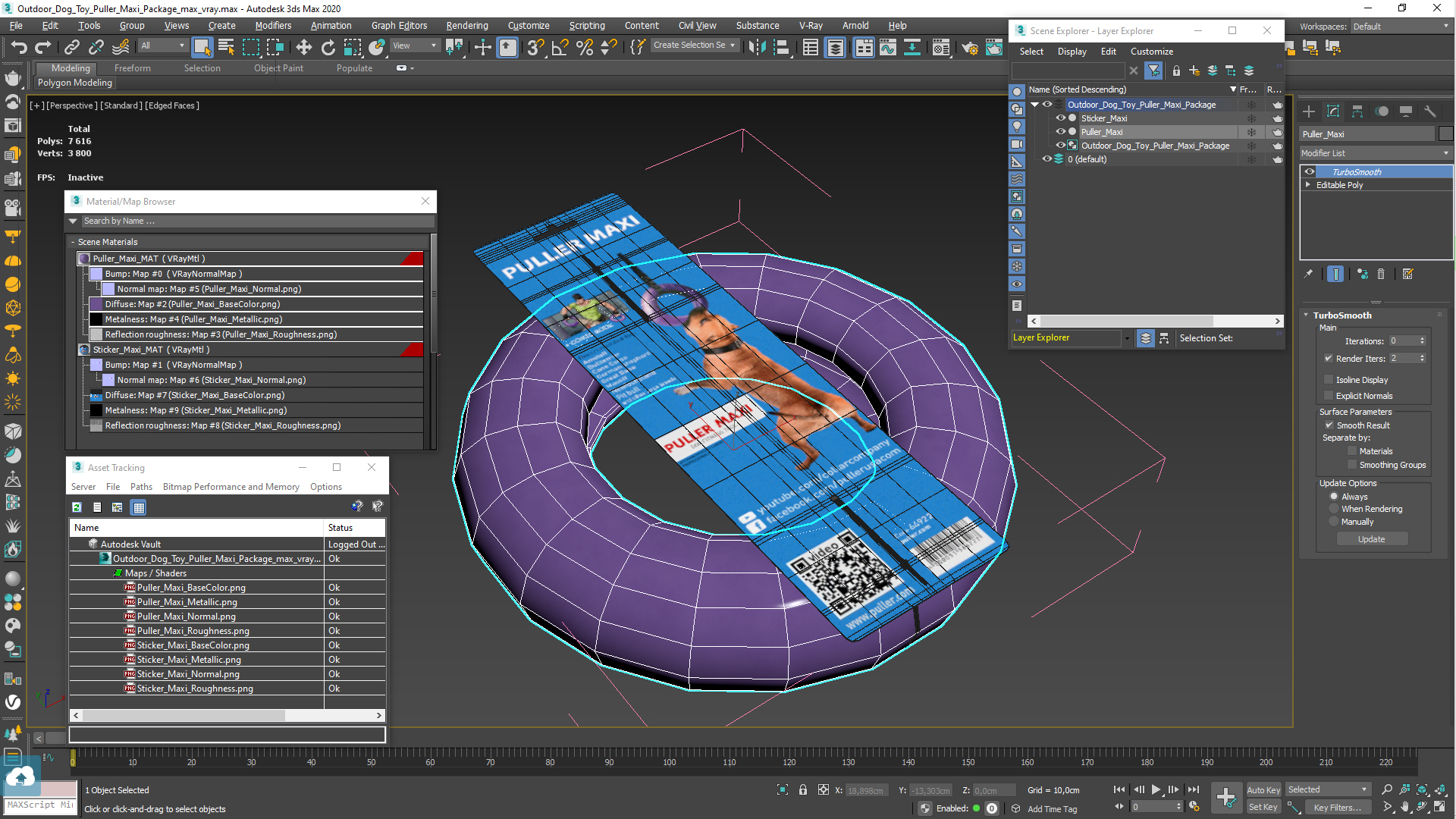The width and height of the screenshot is (1456, 819).
Task: Collapse the Scene Materials group
Action: (x=73, y=242)
